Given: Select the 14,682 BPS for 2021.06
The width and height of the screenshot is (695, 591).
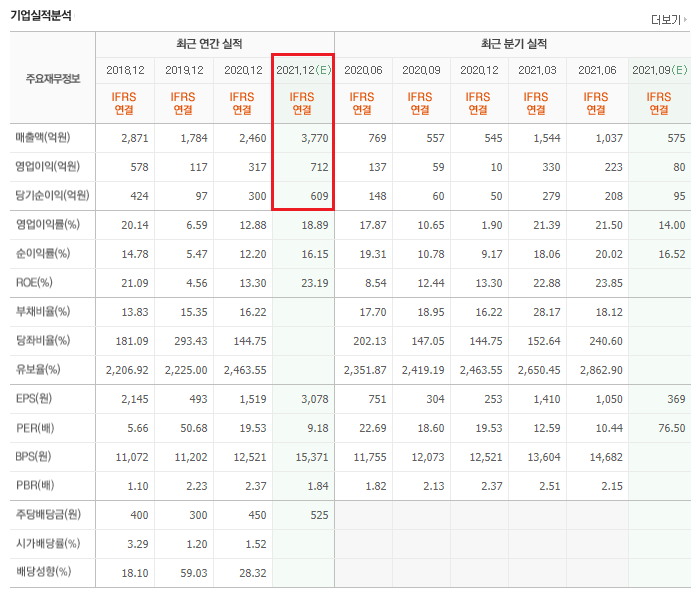Looking at the screenshot, I should click(x=606, y=457).
